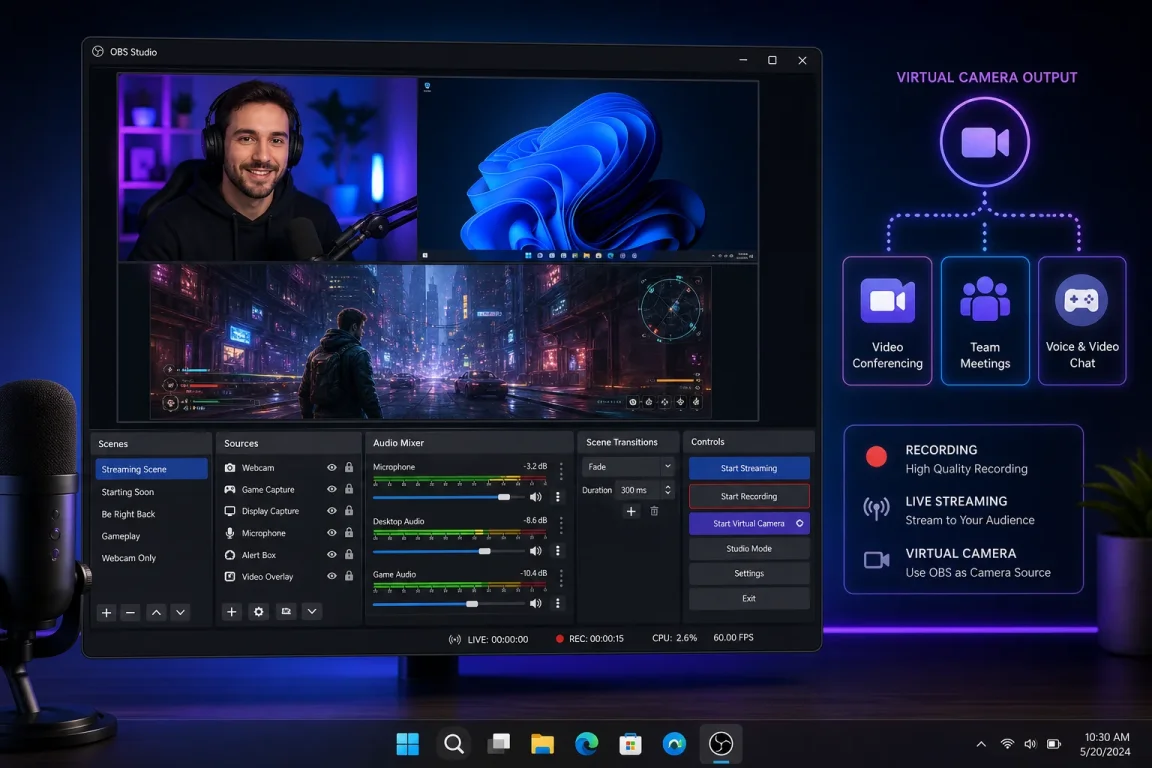The height and width of the screenshot is (768, 1152).
Task: Open the Fade transition dropdown
Action: click(x=628, y=467)
